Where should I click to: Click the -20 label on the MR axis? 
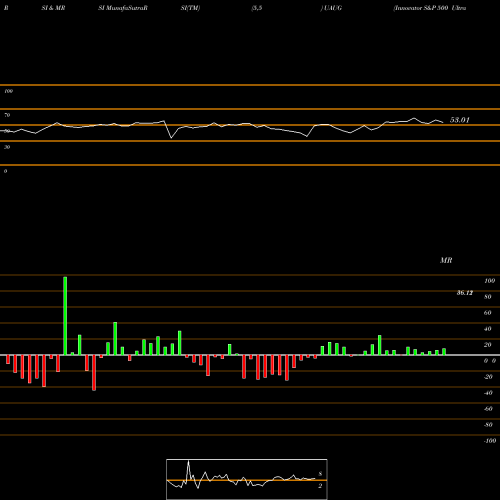coord(488,377)
